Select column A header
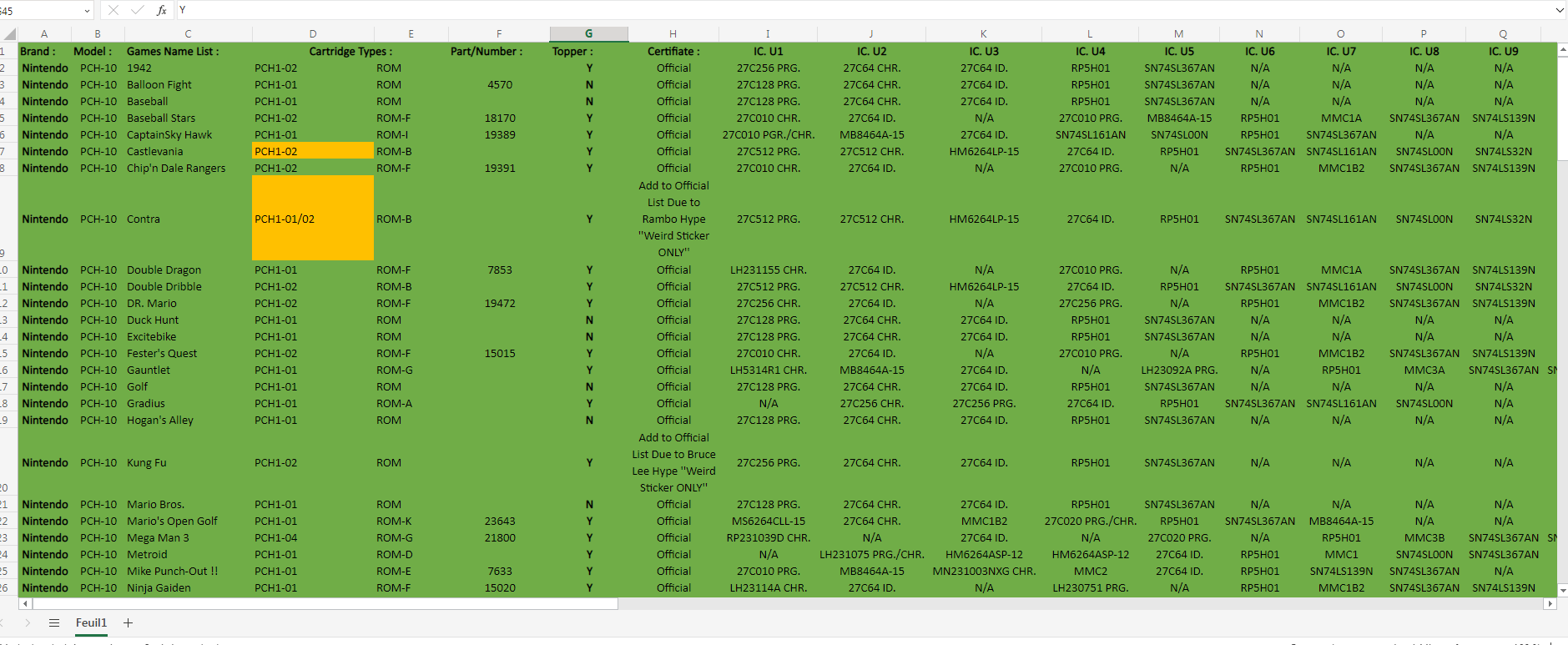This screenshot has width=1568, height=645. tap(44, 34)
